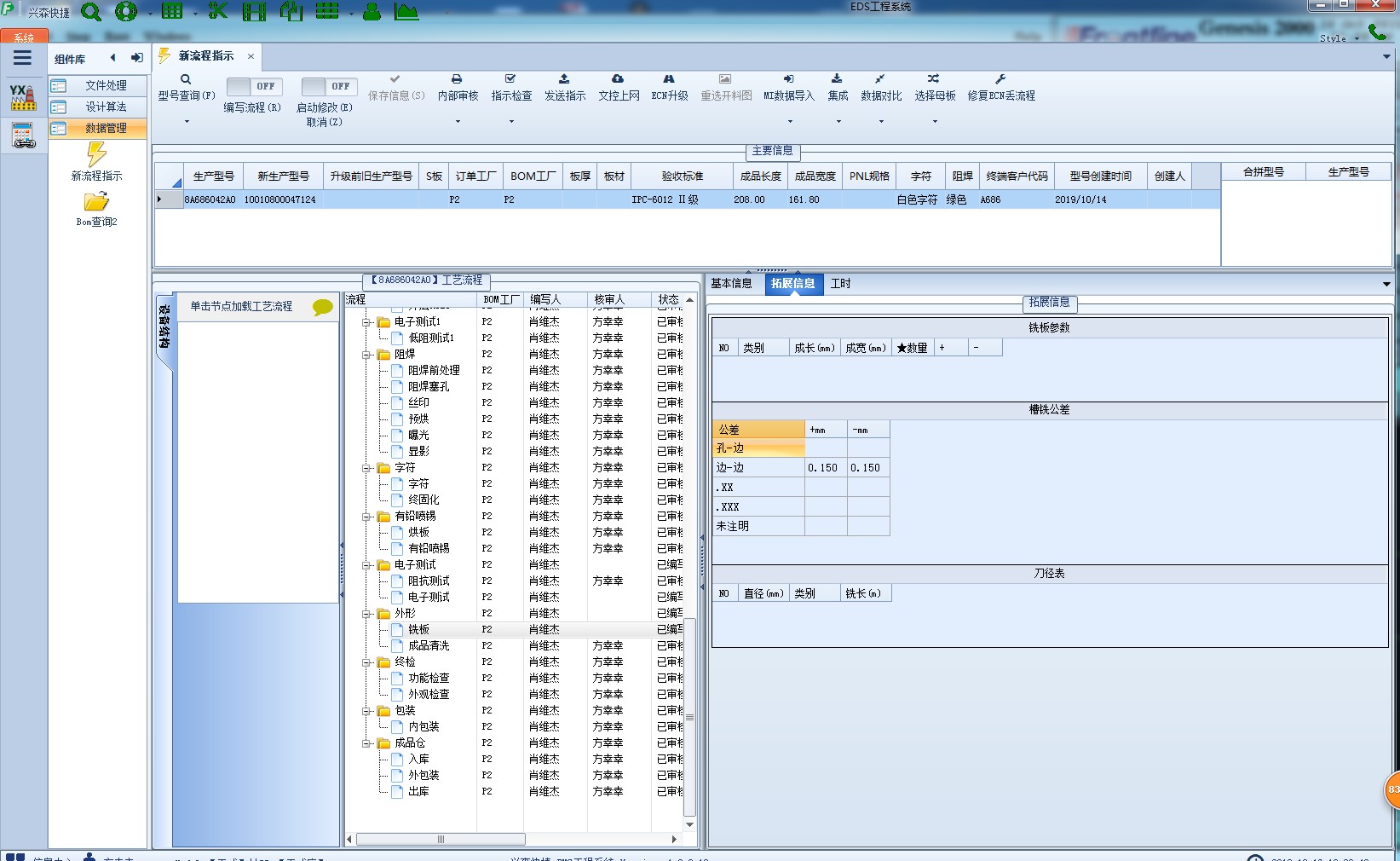Click the green table grid icon
1400x861 pixels.
[172, 12]
